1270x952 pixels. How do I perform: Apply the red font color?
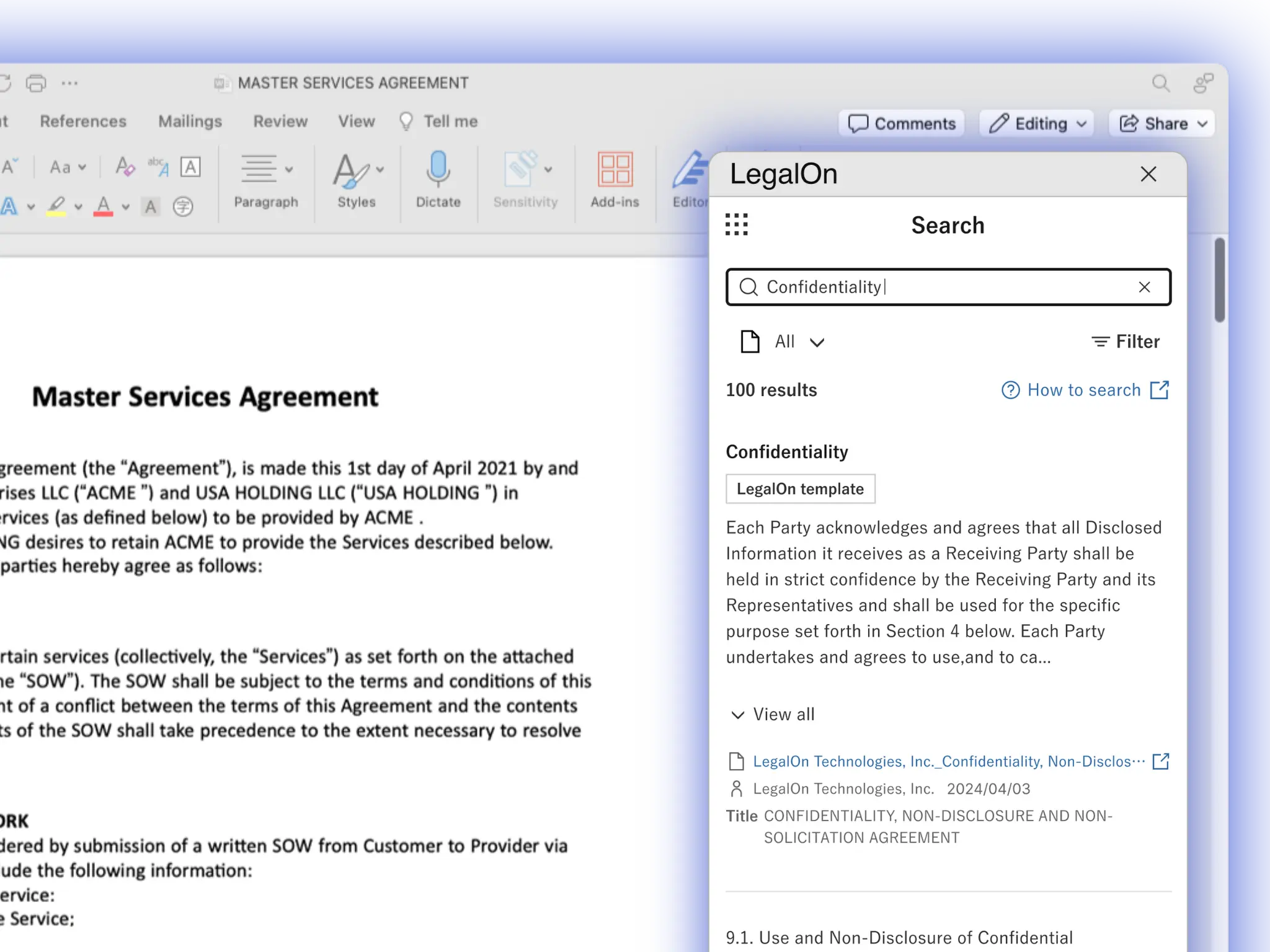[103, 206]
